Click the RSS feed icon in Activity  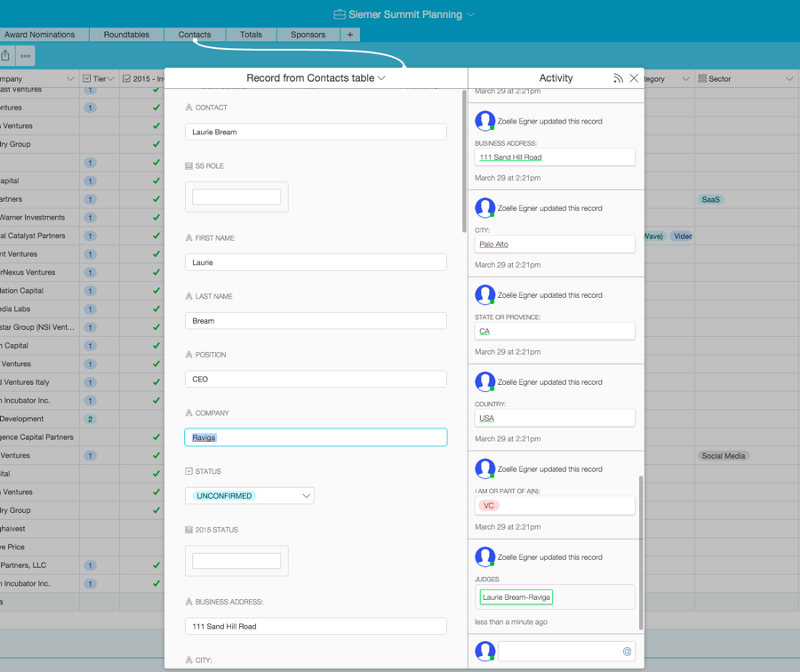(x=618, y=78)
